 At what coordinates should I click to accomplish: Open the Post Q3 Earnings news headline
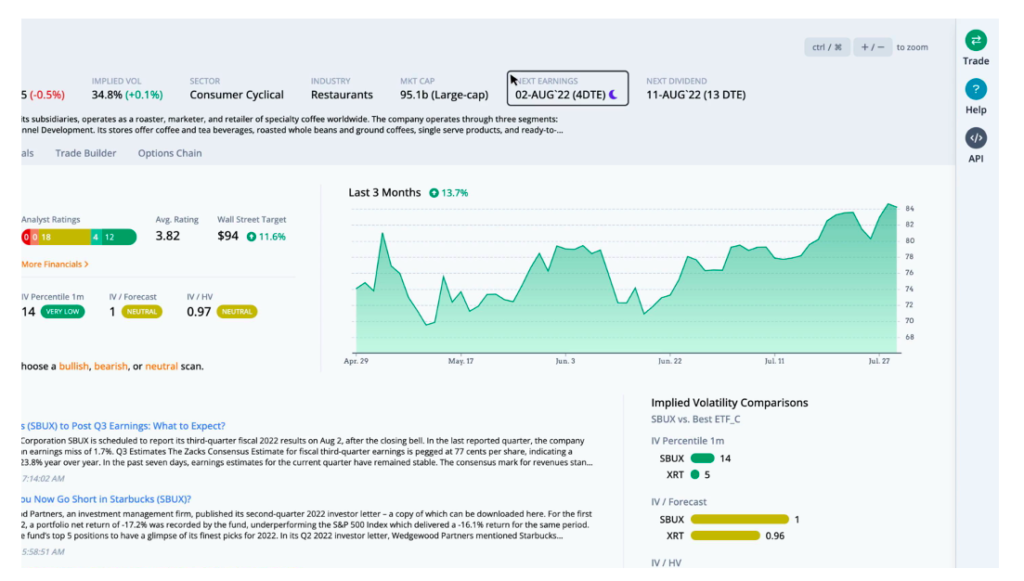[123, 426]
